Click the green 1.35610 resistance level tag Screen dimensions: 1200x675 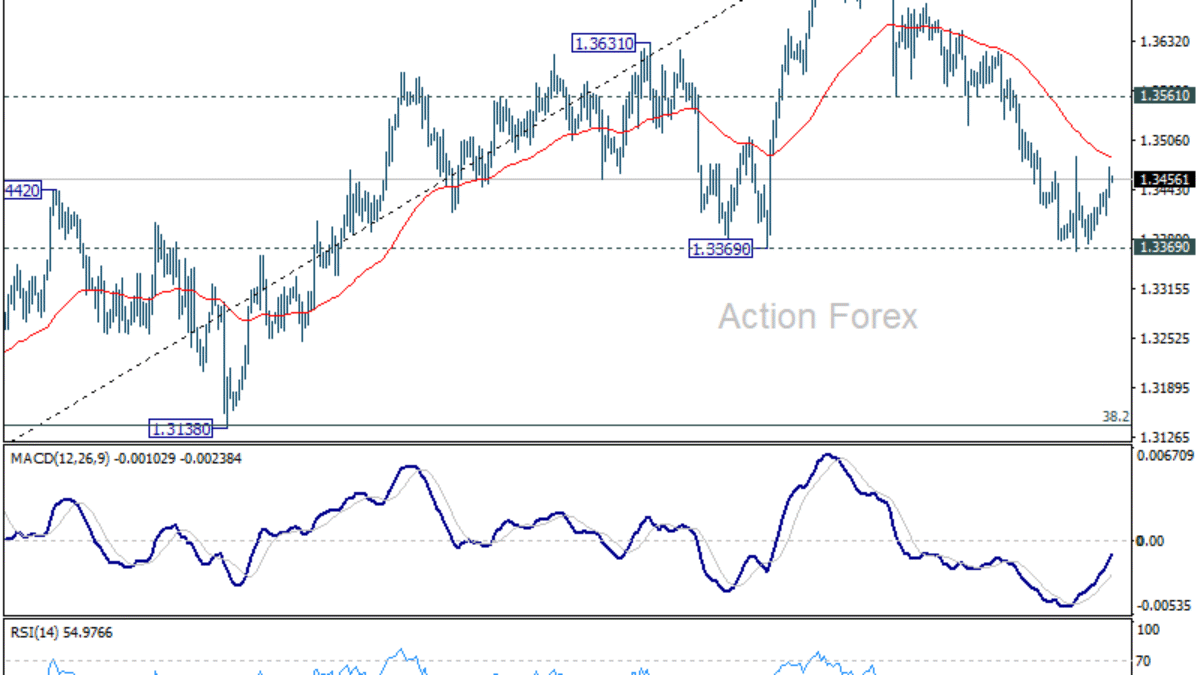pos(1163,97)
